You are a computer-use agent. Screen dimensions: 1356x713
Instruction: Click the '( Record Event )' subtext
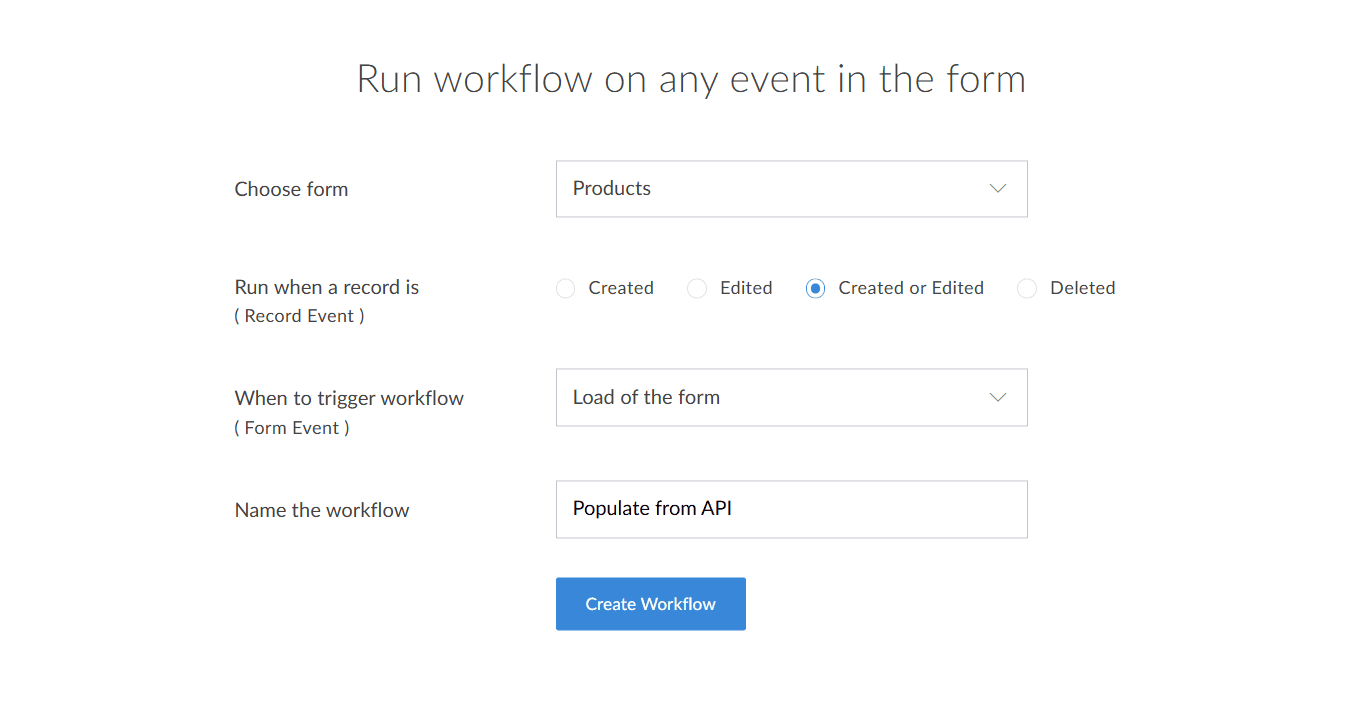click(x=299, y=316)
